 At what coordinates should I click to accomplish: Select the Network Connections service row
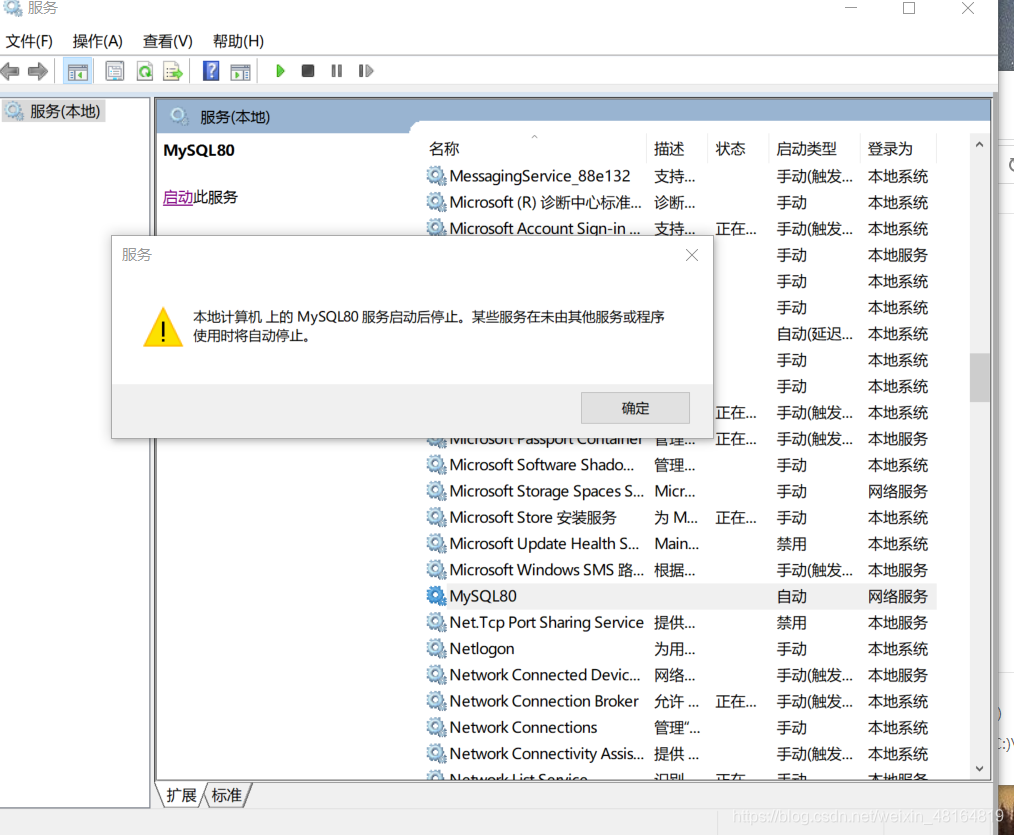point(680,728)
